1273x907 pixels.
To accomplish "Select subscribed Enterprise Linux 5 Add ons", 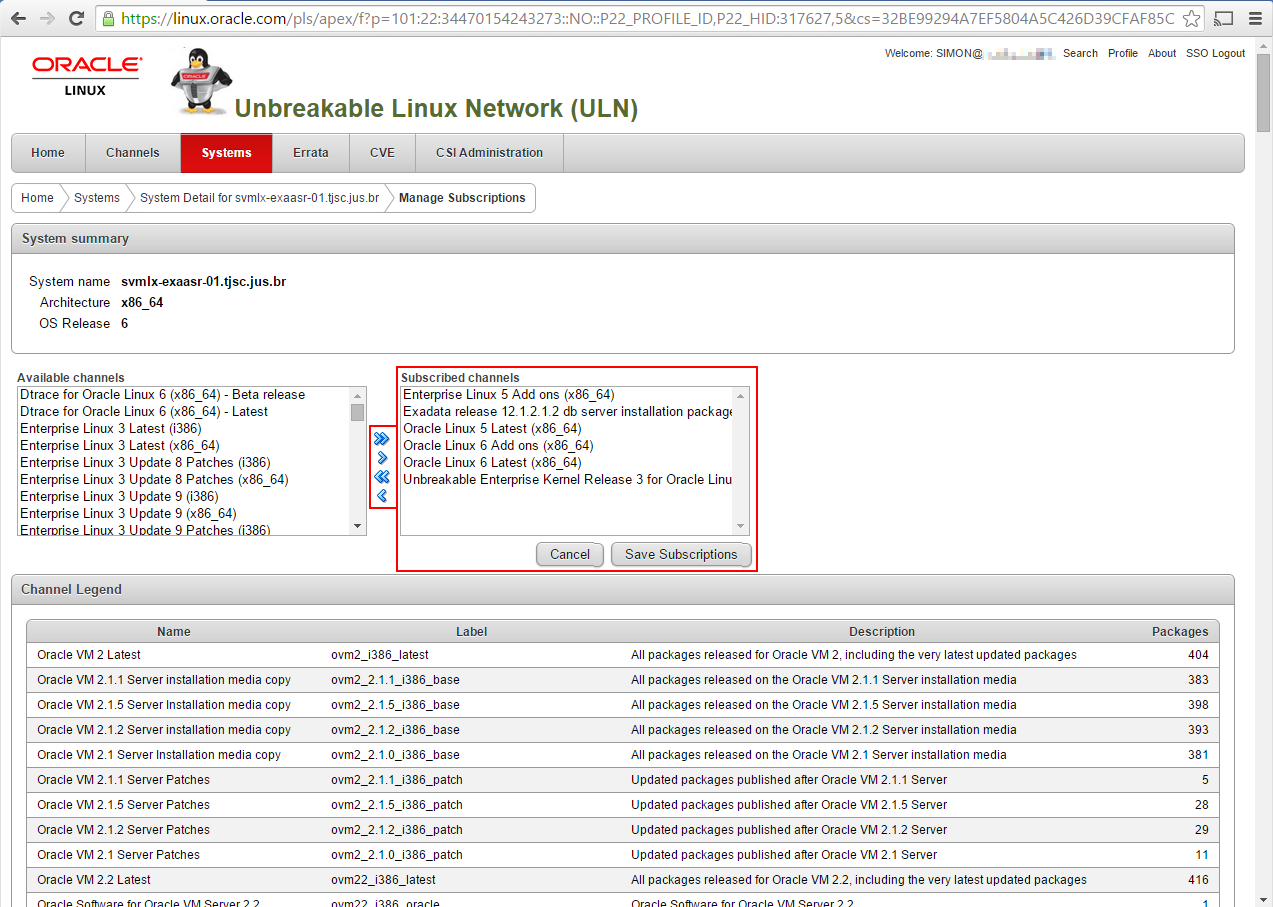I will pyautogui.click(x=567, y=395).
